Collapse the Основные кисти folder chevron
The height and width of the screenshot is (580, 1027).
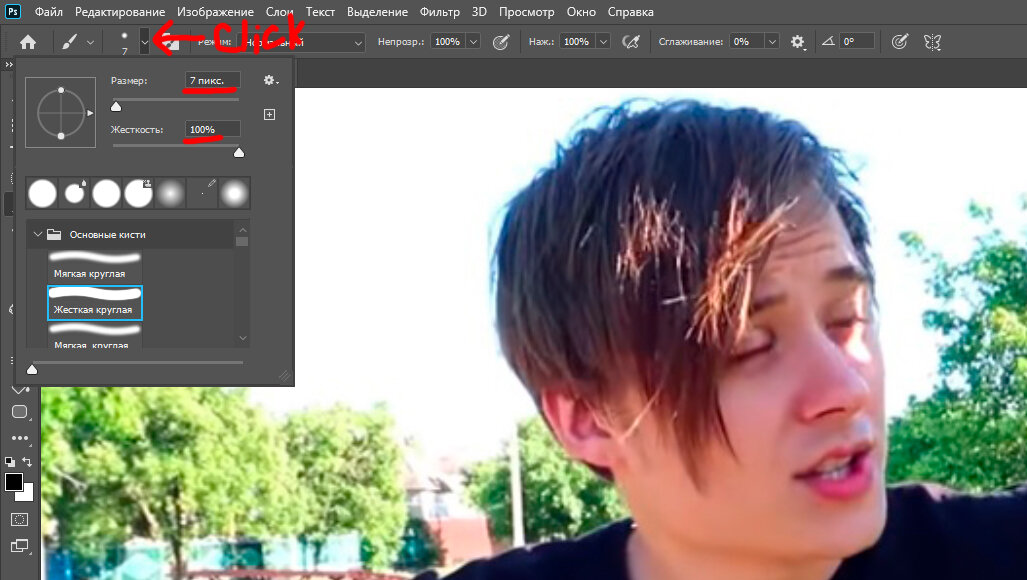(x=37, y=234)
